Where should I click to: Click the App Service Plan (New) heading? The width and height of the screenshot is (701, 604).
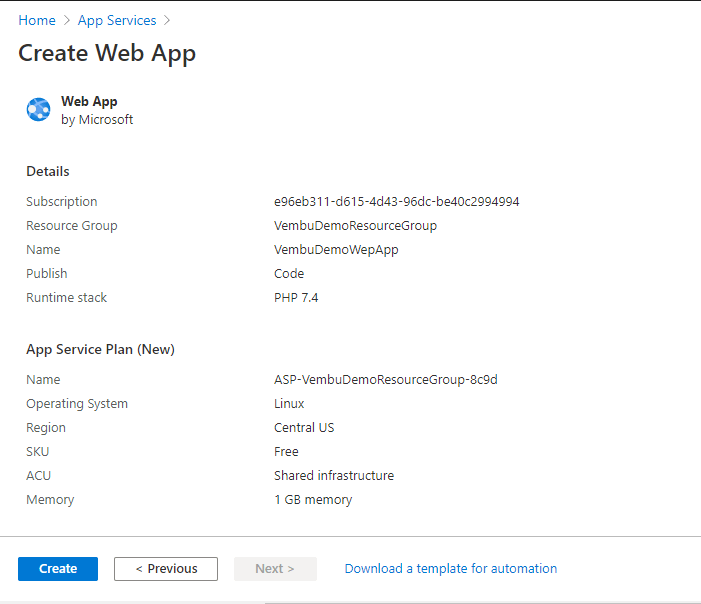(x=100, y=349)
